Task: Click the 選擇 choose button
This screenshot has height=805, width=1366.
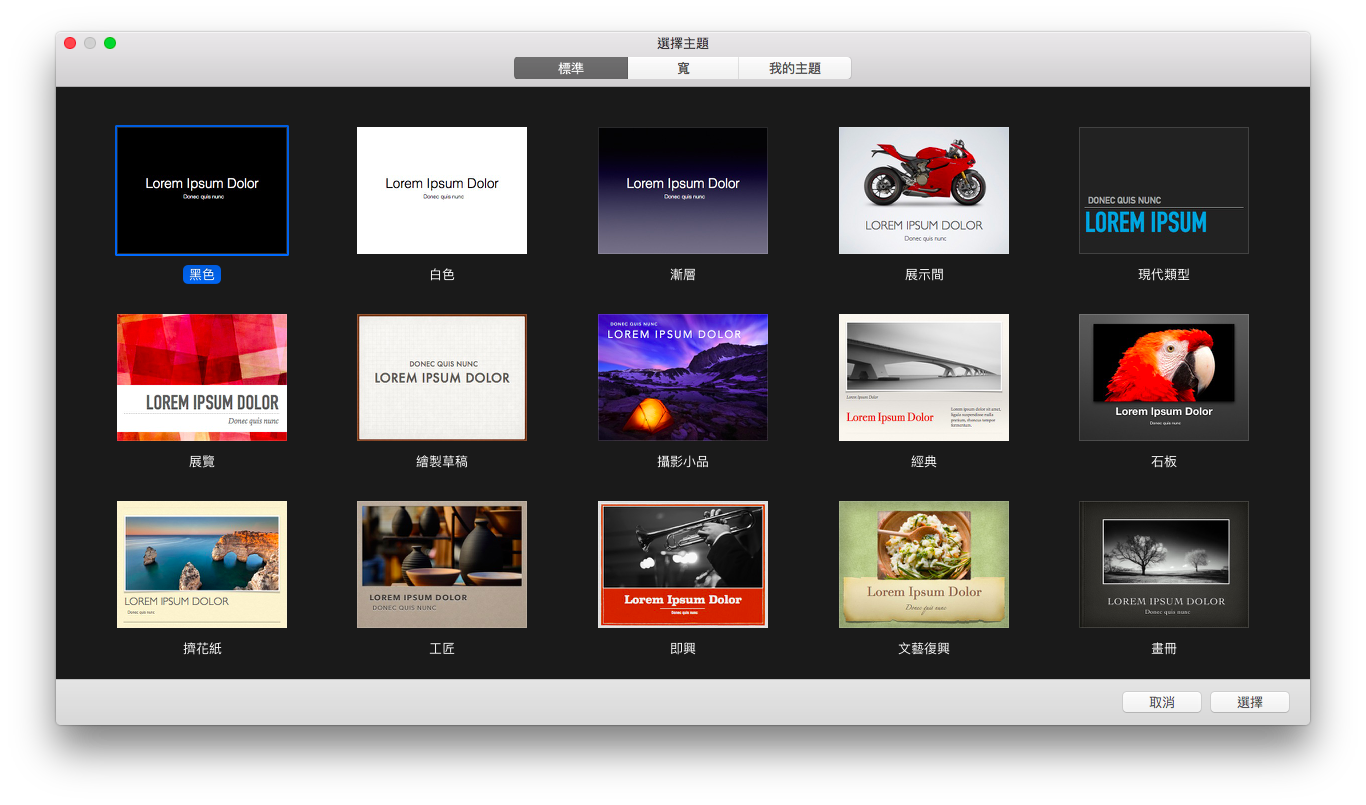Action: pos(1250,702)
